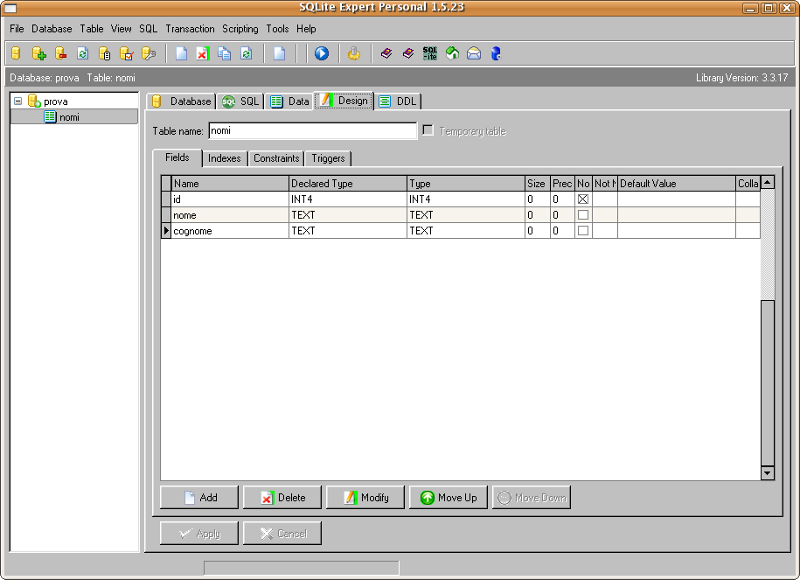
Task: Click the Cancel button
Action: click(x=282, y=534)
